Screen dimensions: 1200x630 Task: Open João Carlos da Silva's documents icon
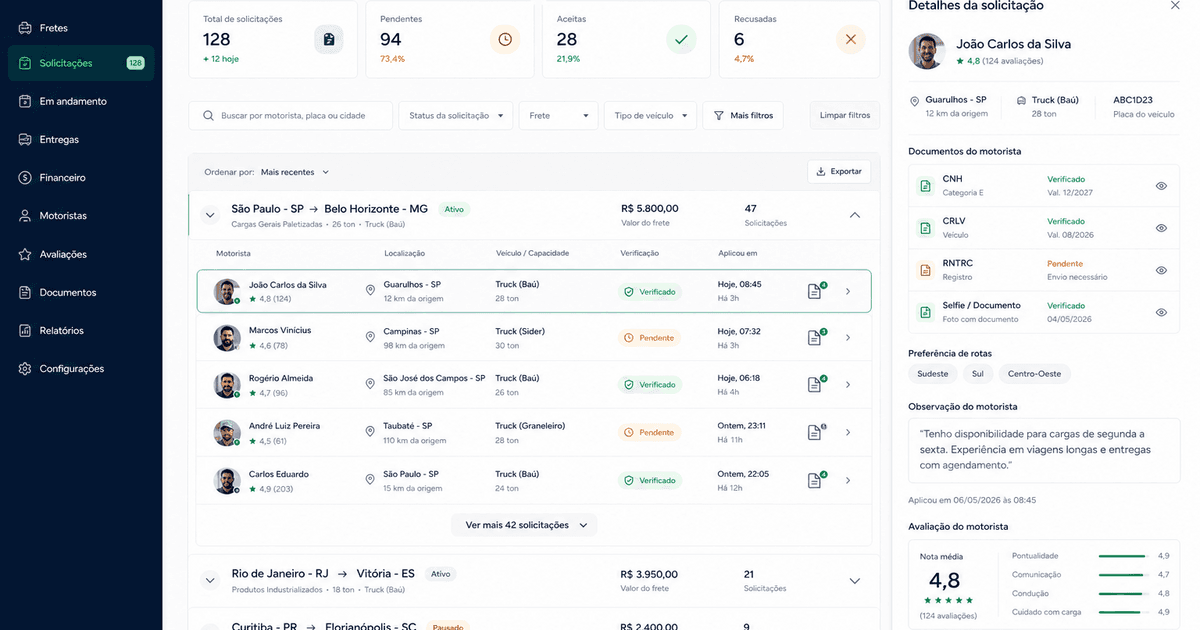(x=816, y=291)
